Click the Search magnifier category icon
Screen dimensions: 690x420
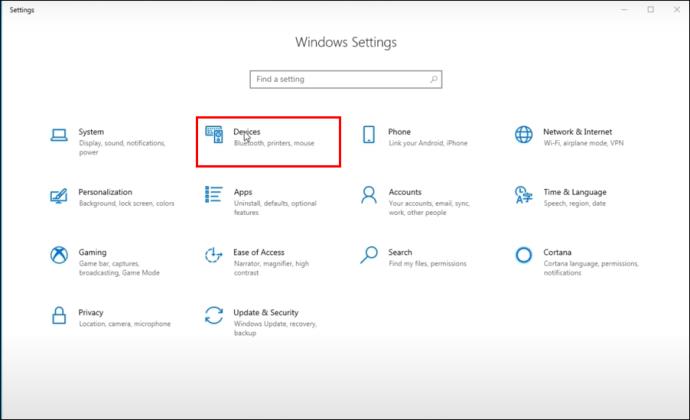pos(369,255)
